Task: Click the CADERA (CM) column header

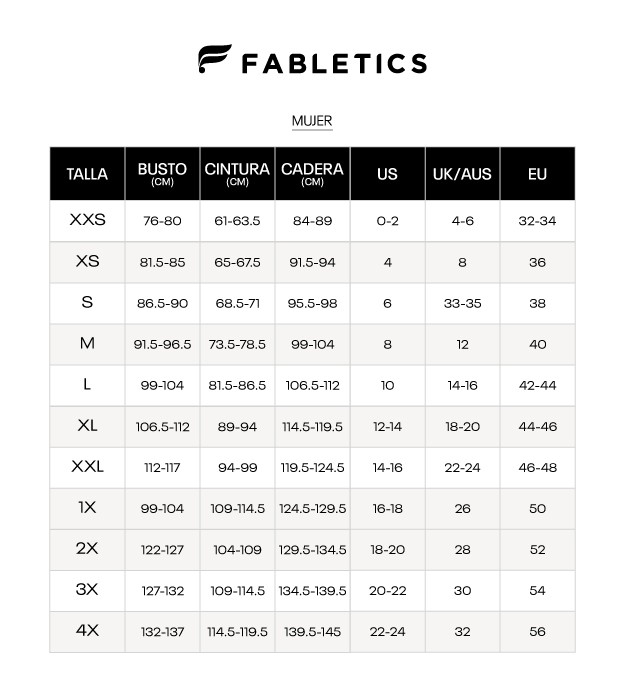Action: 312,174
